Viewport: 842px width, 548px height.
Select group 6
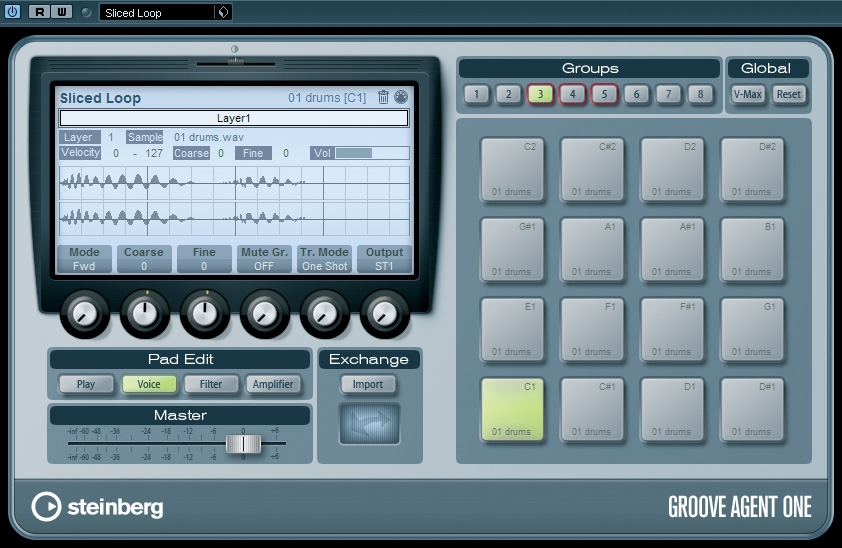636,94
